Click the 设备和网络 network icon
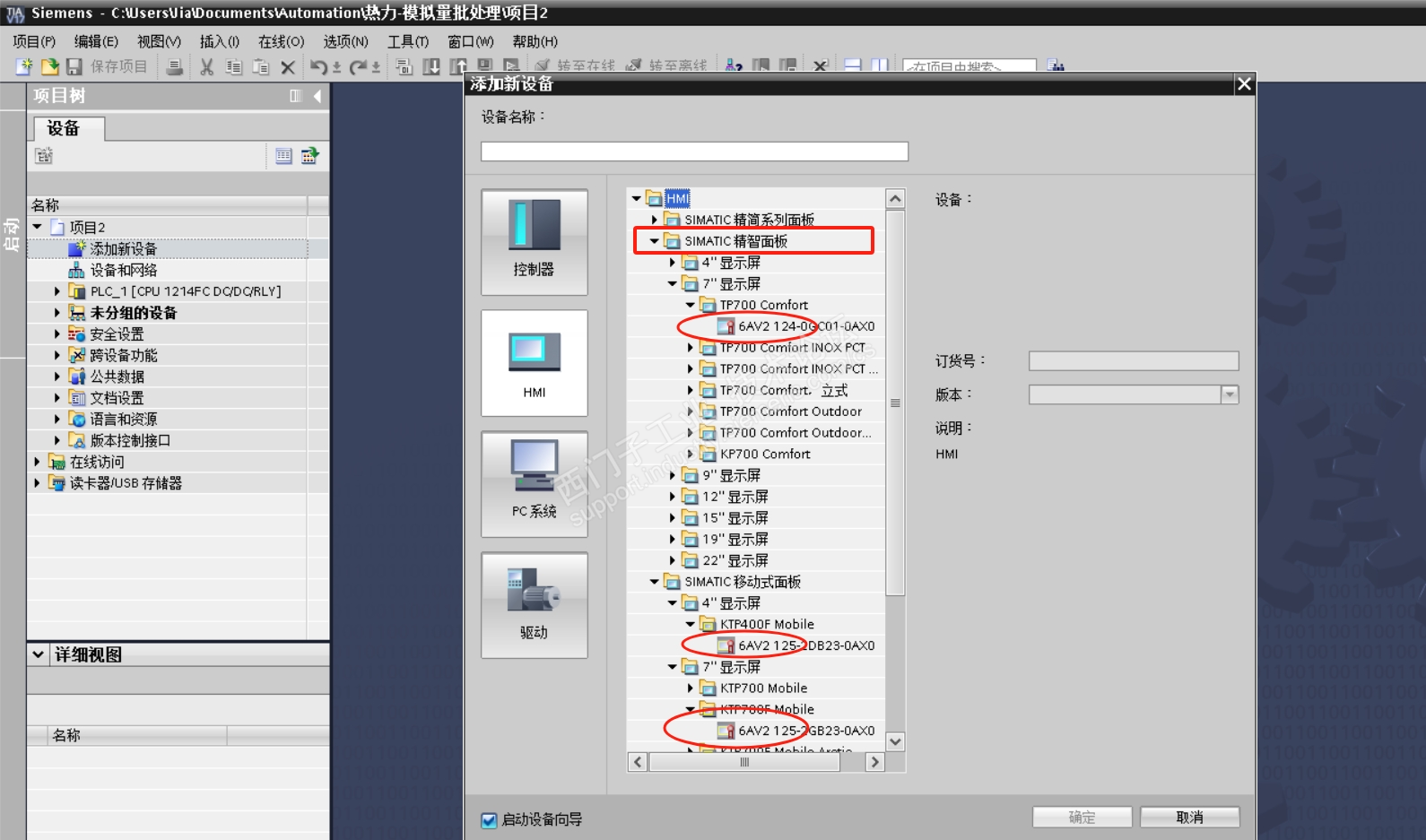The height and width of the screenshot is (840, 1426). (77, 270)
